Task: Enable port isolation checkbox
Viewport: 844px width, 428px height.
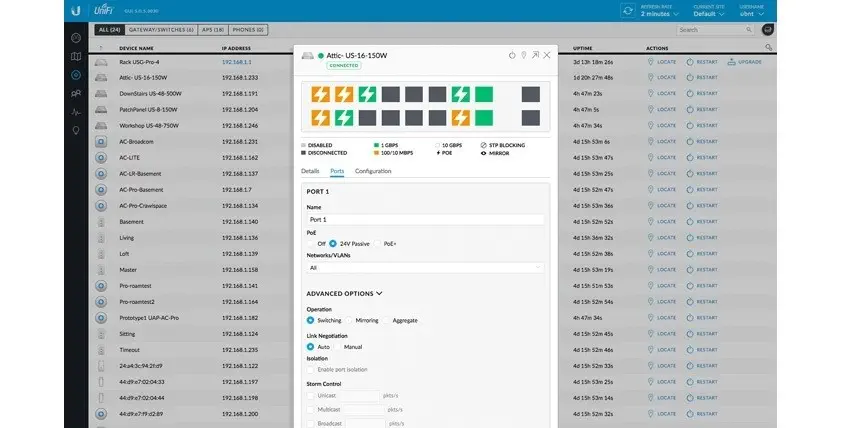Action: coord(311,370)
